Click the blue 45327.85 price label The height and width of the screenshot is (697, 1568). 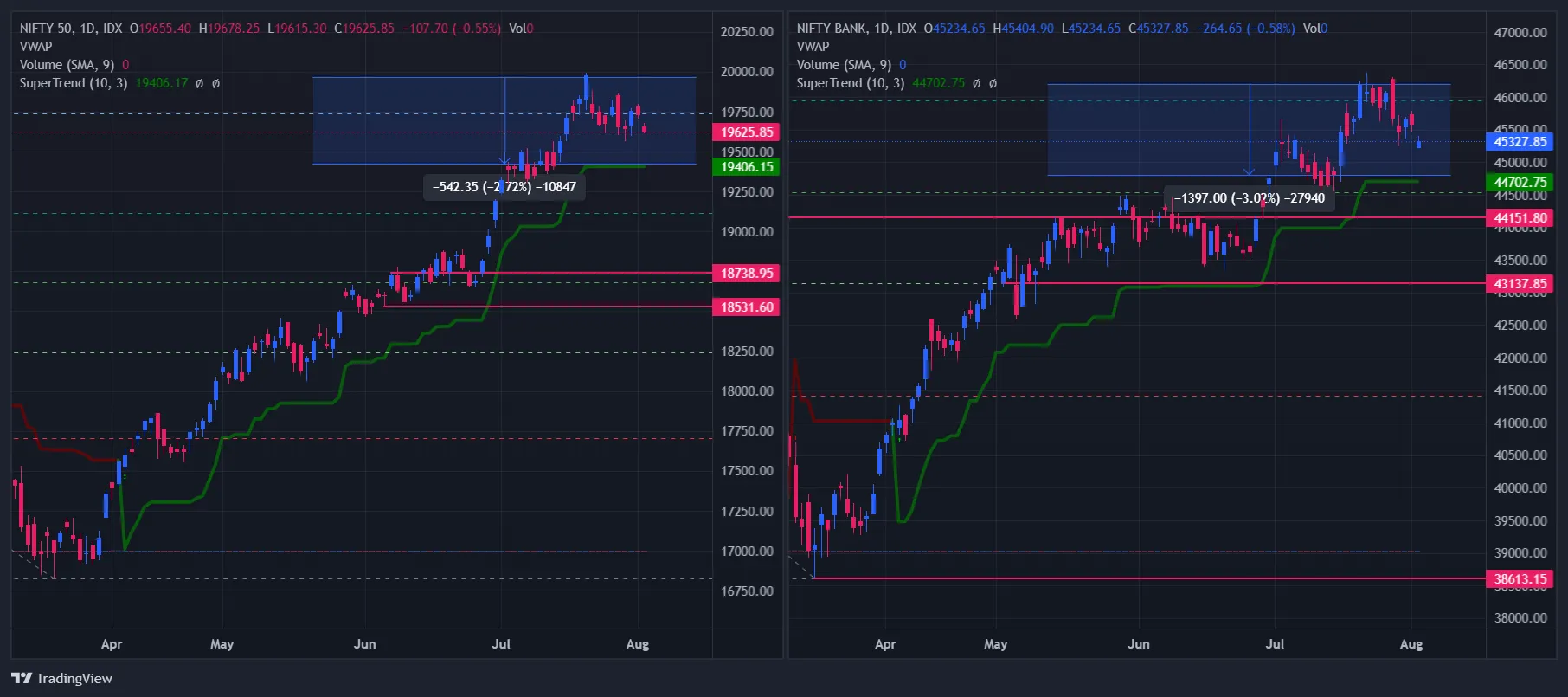[1520, 142]
